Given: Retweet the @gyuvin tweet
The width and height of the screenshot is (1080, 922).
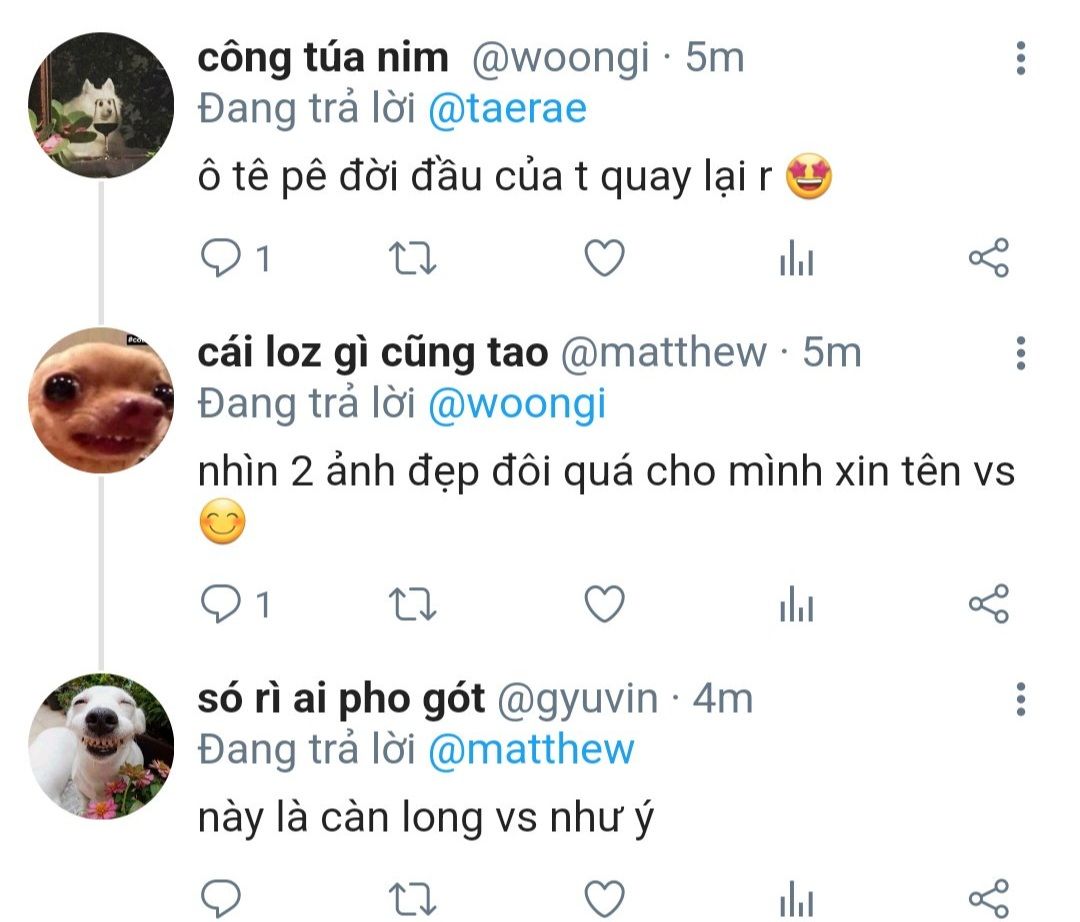Looking at the screenshot, I should [x=413, y=899].
